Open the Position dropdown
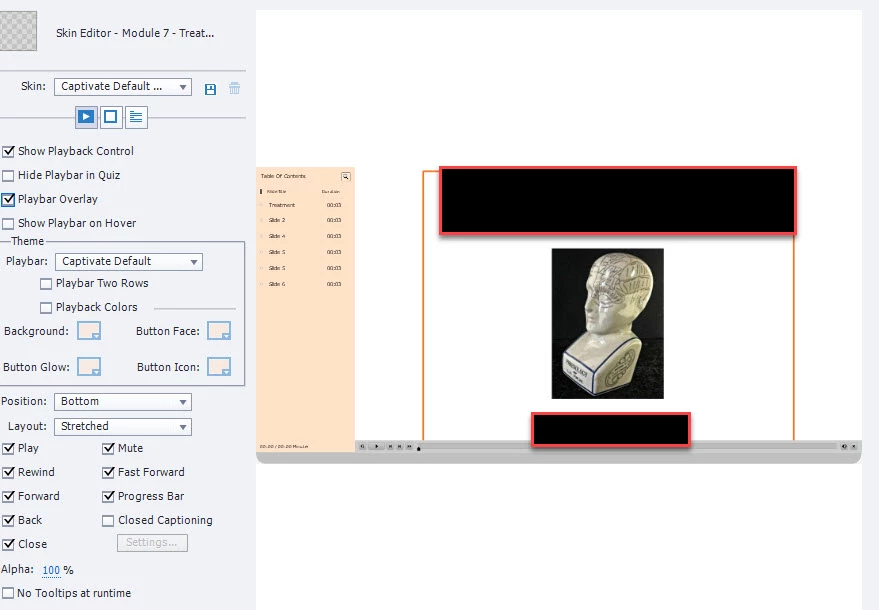The width and height of the screenshot is (879, 610). point(123,402)
